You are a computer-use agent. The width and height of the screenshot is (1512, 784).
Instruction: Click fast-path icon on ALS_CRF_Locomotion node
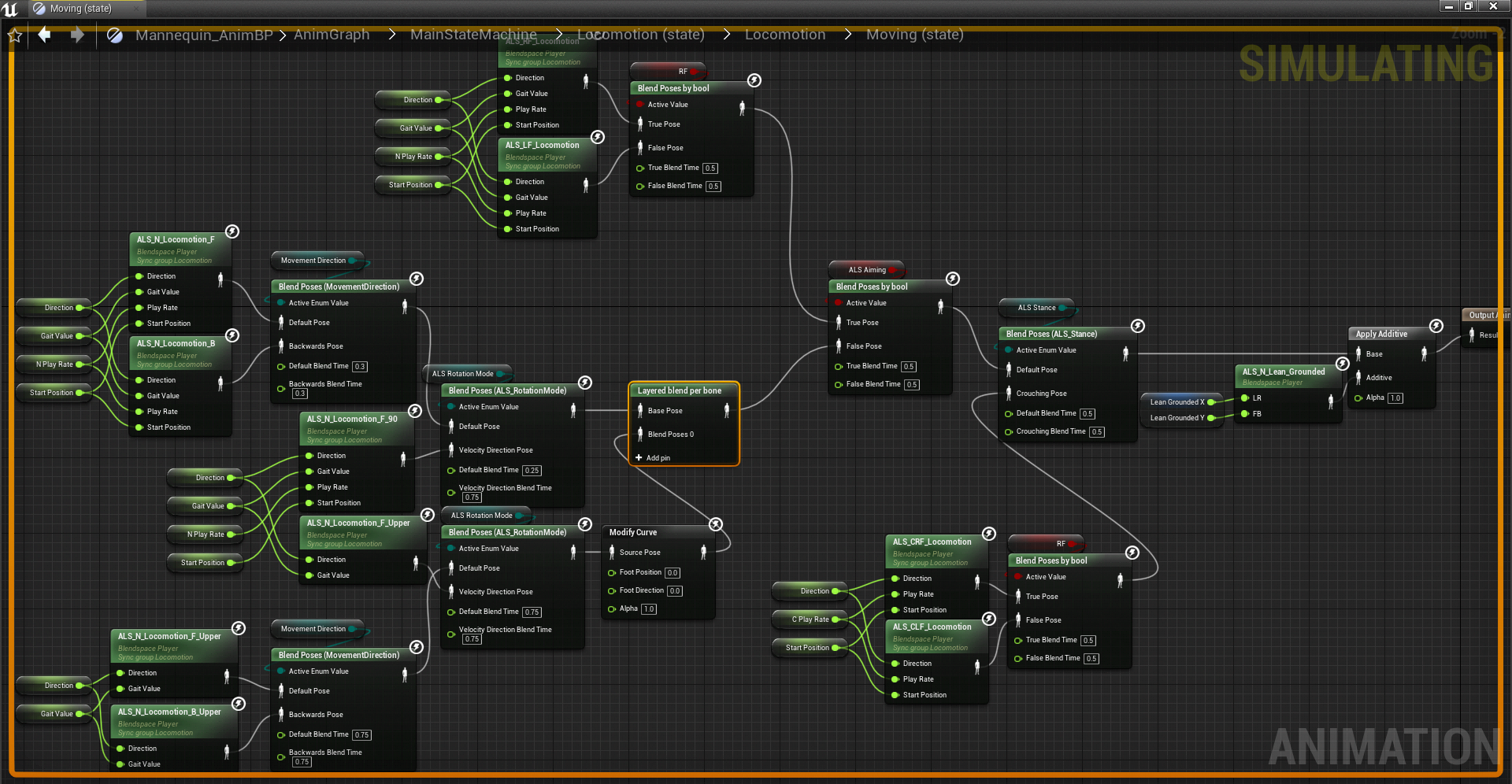pos(989,534)
